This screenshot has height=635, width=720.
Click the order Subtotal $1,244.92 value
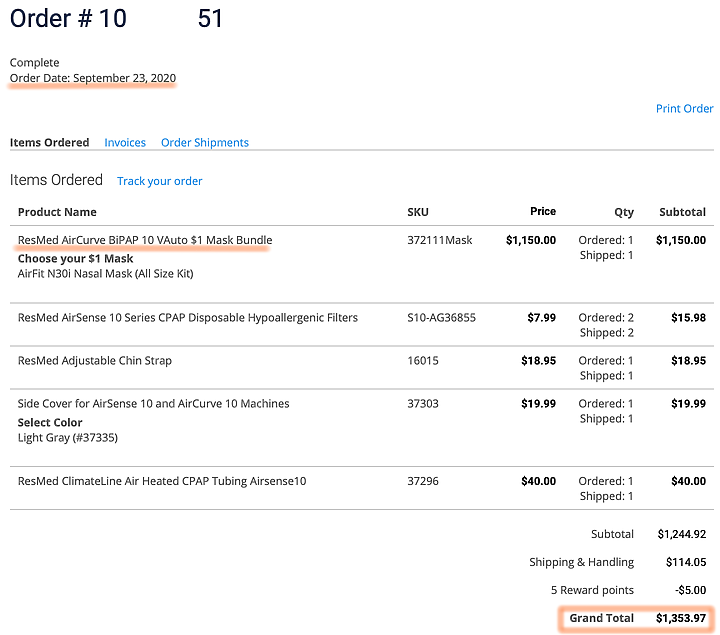[682, 534]
